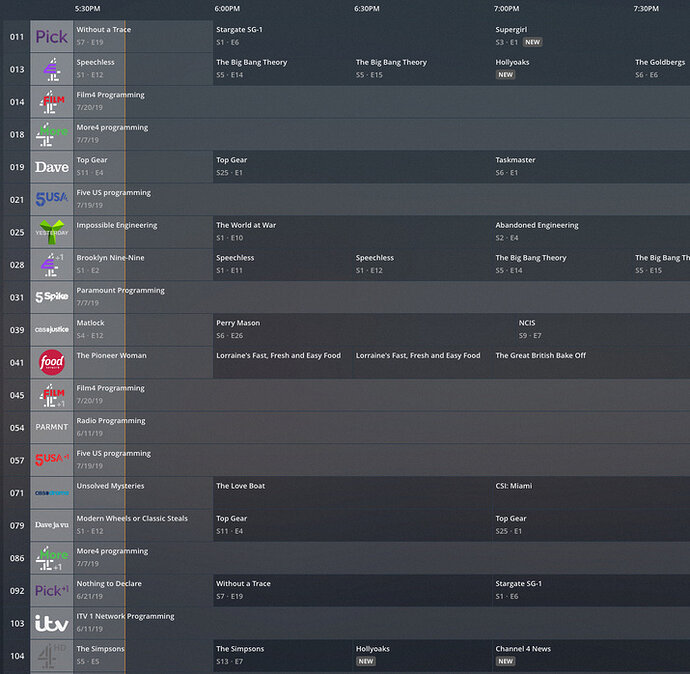Select the Food Network logo on 041

[x=51, y=362]
